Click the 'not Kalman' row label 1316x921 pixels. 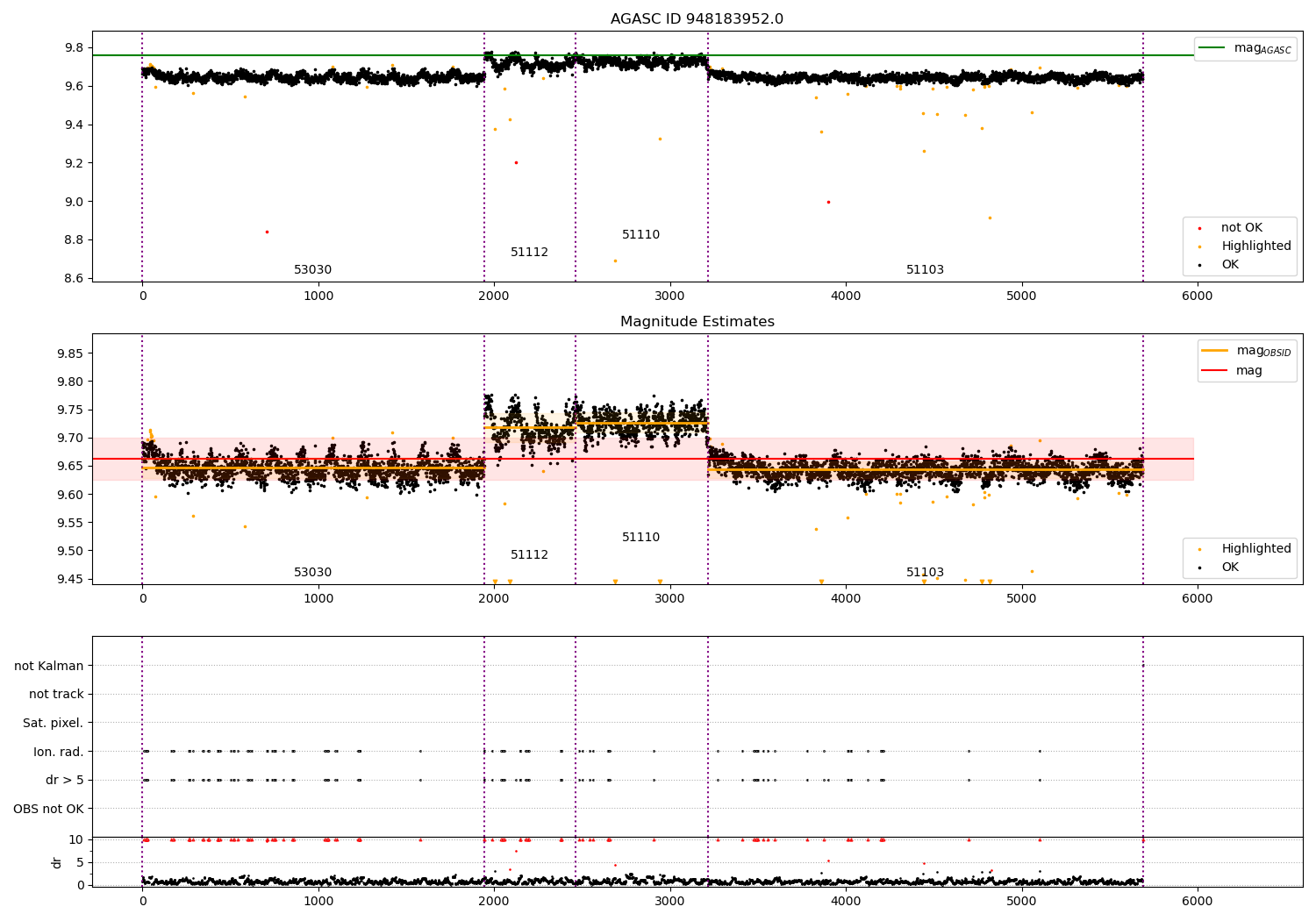tap(49, 666)
